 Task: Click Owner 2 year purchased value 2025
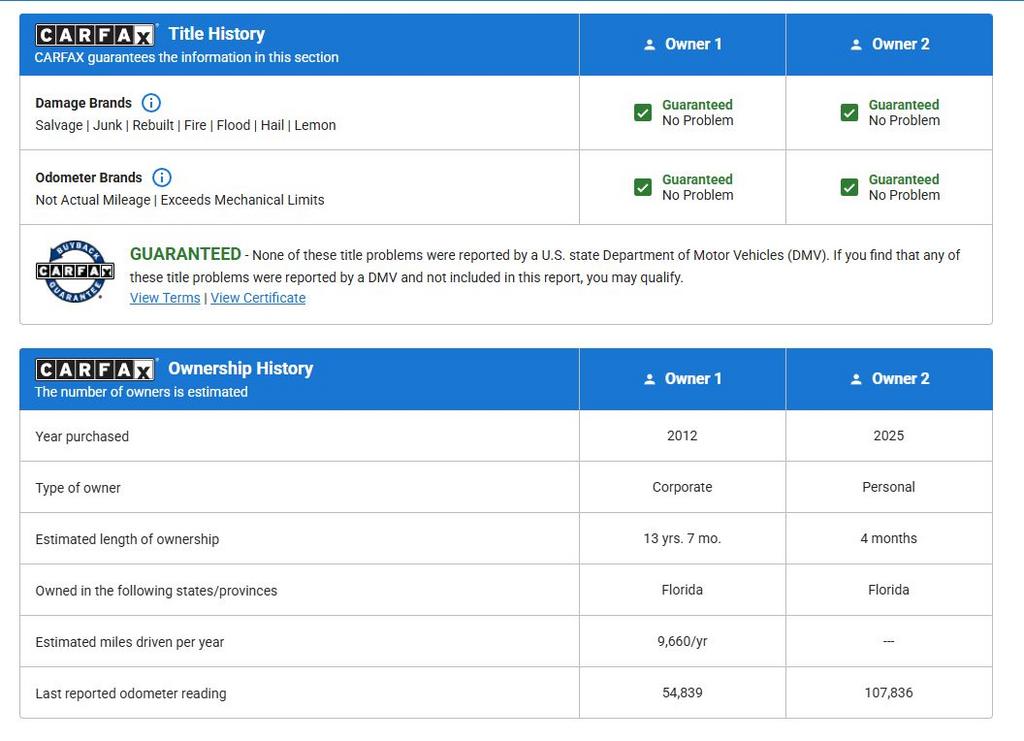coord(888,435)
